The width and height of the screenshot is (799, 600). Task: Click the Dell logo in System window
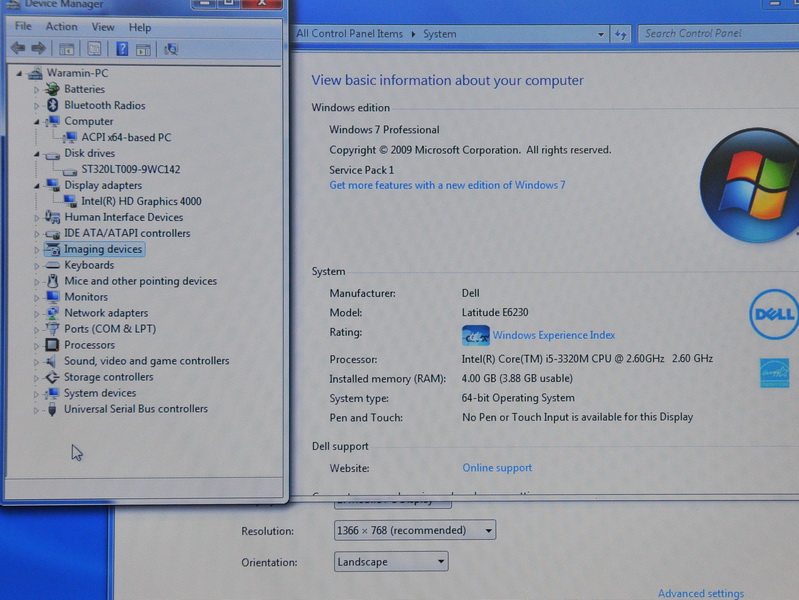[x=774, y=314]
